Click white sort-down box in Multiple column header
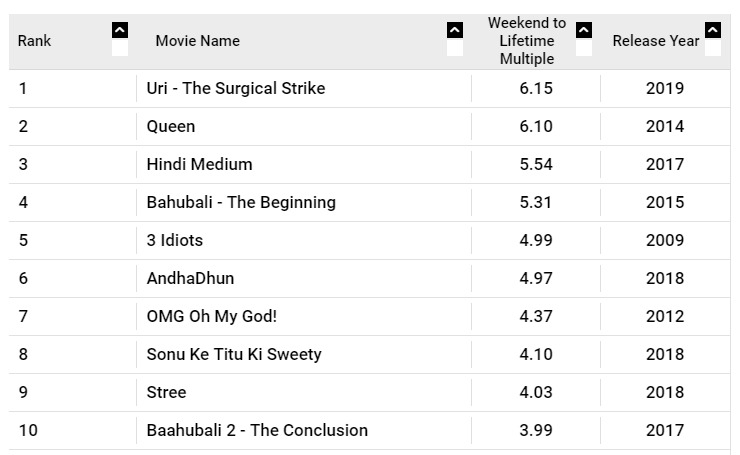Image resolution: width=740 pixels, height=455 pixels. click(x=584, y=48)
